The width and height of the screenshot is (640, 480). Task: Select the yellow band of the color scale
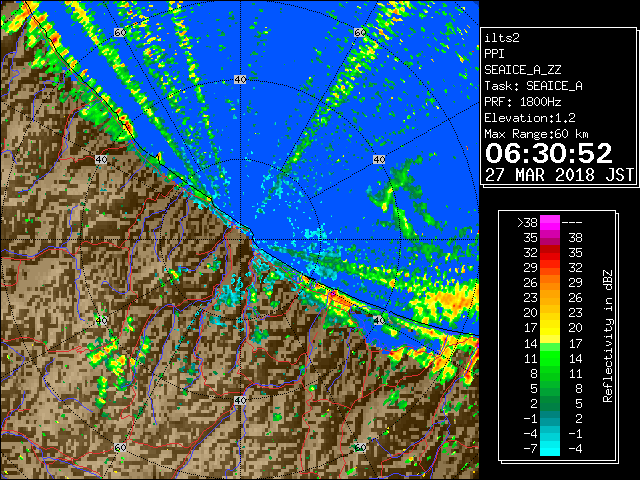tap(550, 329)
